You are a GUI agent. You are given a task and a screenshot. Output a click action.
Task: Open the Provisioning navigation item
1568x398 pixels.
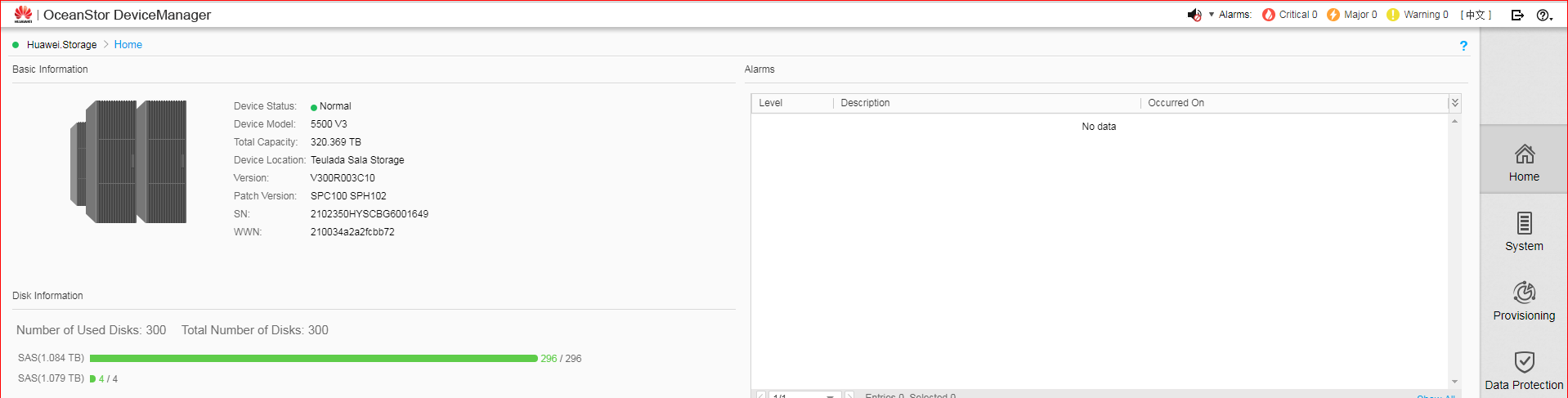pos(1524,301)
